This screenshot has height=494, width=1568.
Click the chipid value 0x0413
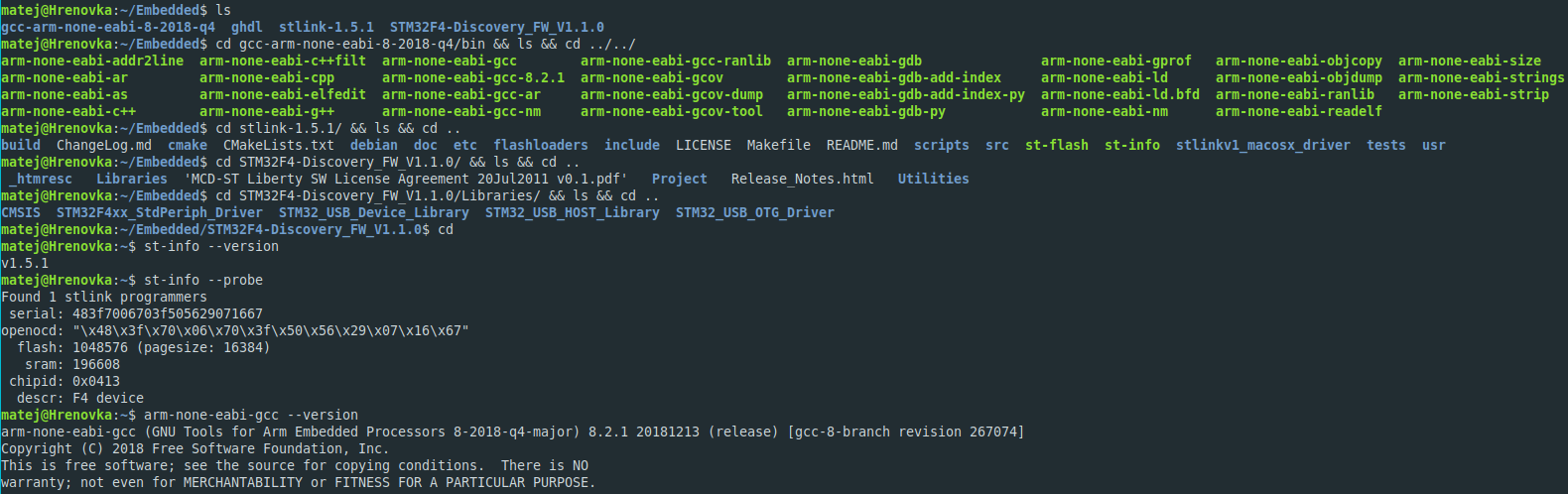coord(95,381)
